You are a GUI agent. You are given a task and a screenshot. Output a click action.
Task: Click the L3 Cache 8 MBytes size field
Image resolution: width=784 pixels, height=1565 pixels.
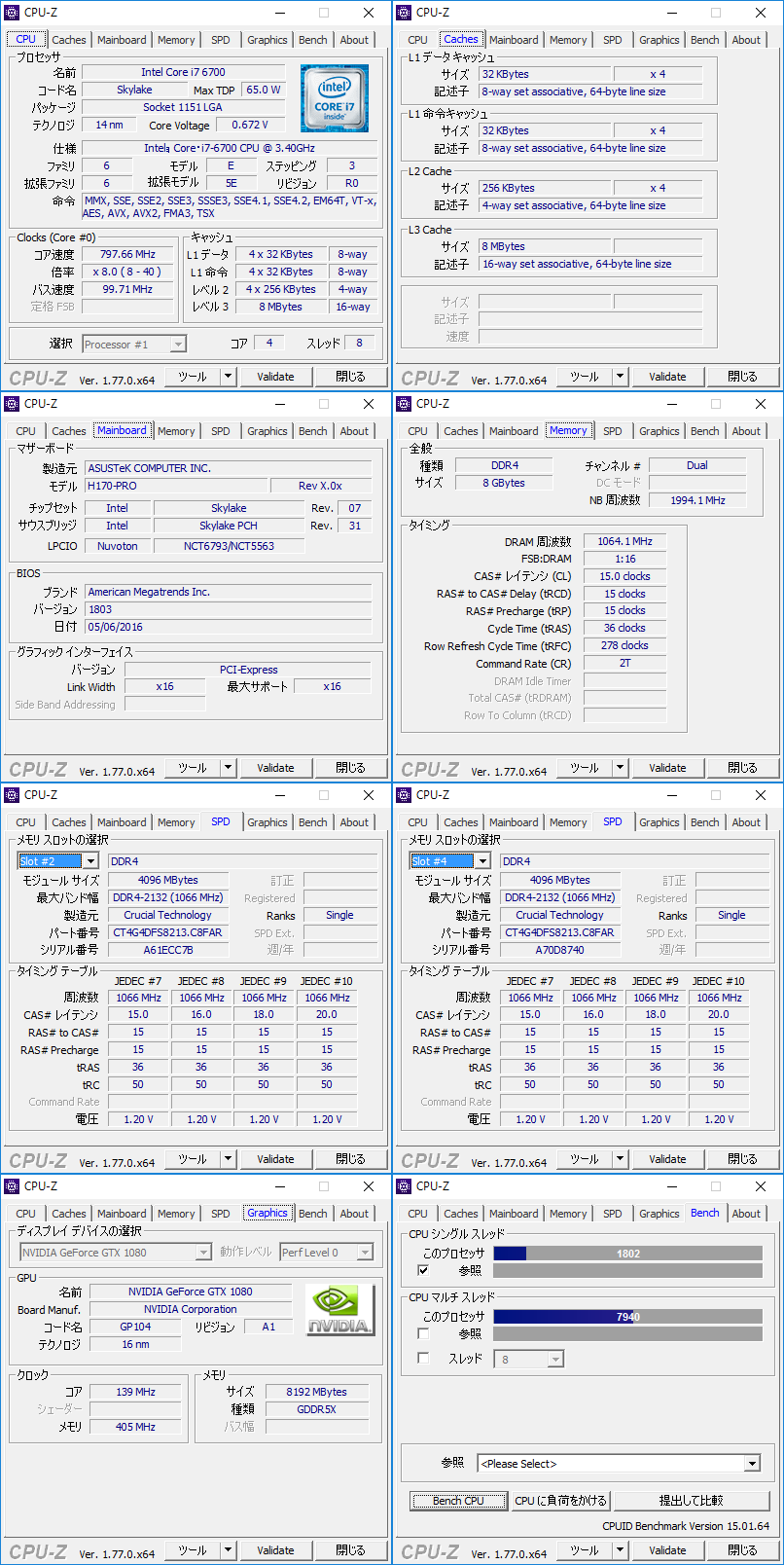(545, 246)
